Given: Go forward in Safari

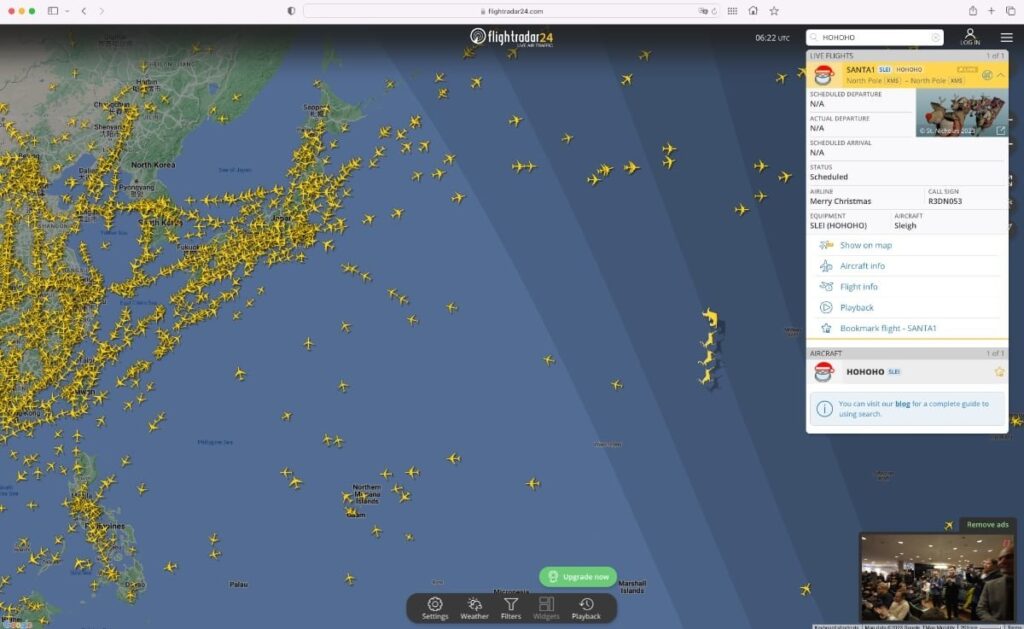Looking at the screenshot, I should [101, 11].
